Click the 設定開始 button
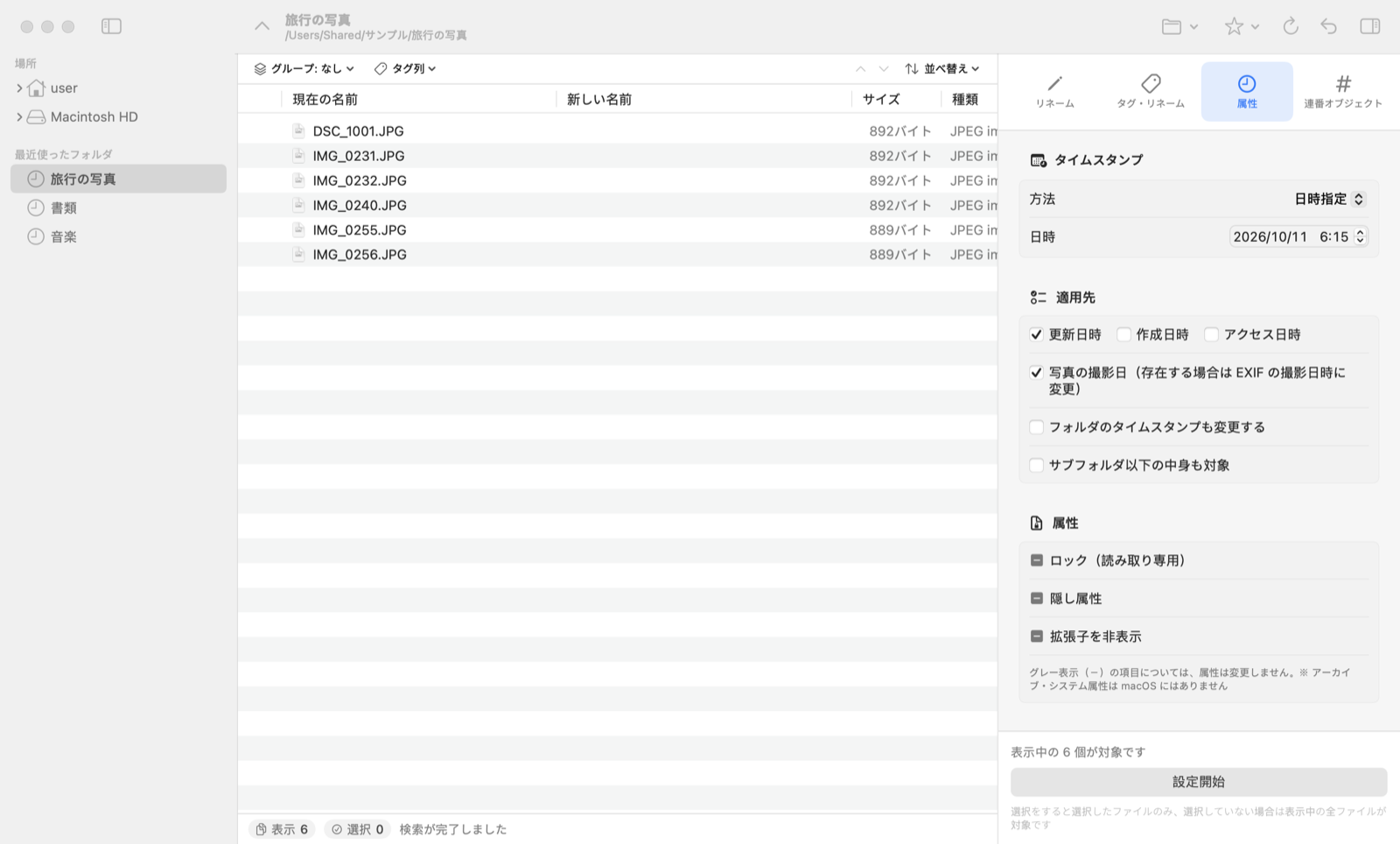 click(x=1199, y=782)
